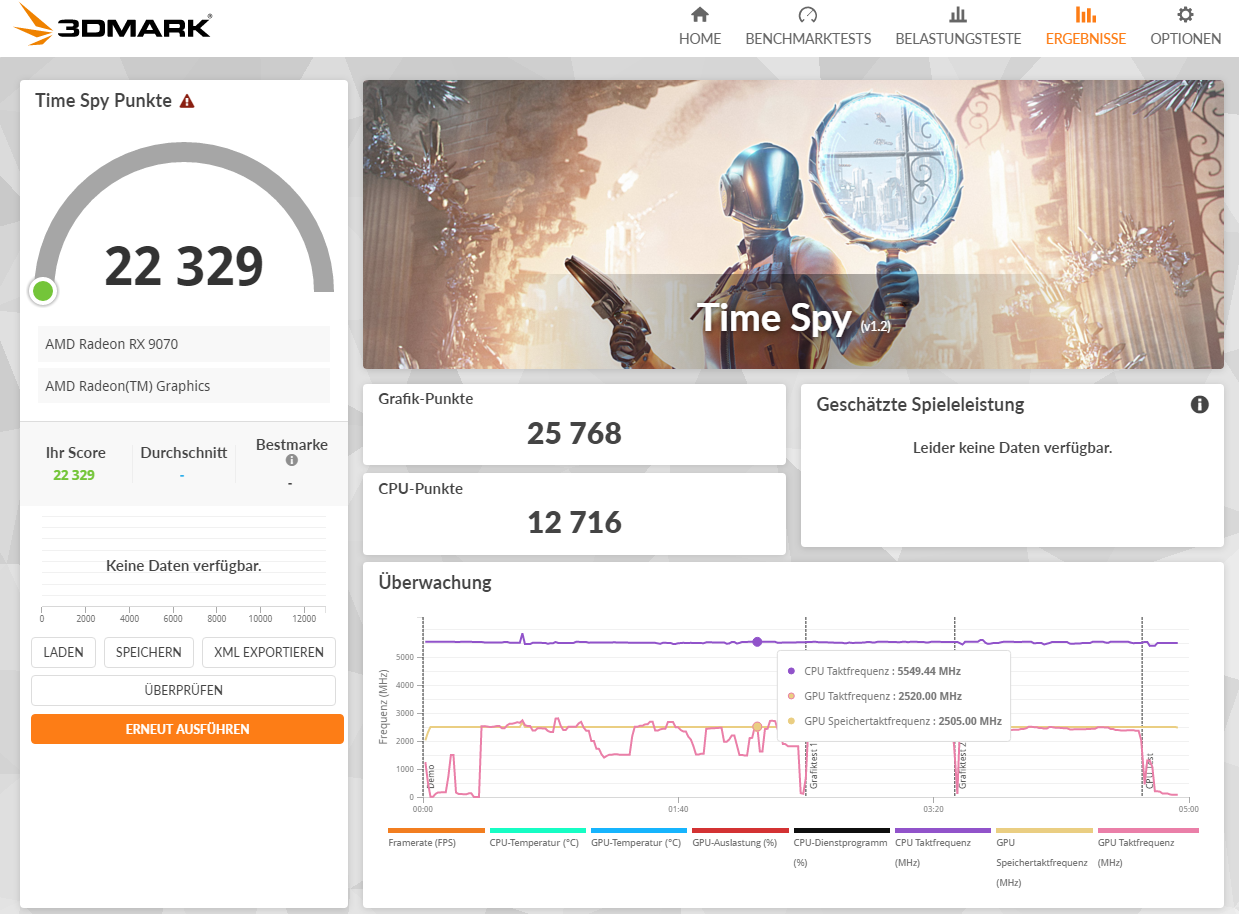Click the Überwachung heading
This screenshot has width=1239, height=914.
[x=435, y=582]
